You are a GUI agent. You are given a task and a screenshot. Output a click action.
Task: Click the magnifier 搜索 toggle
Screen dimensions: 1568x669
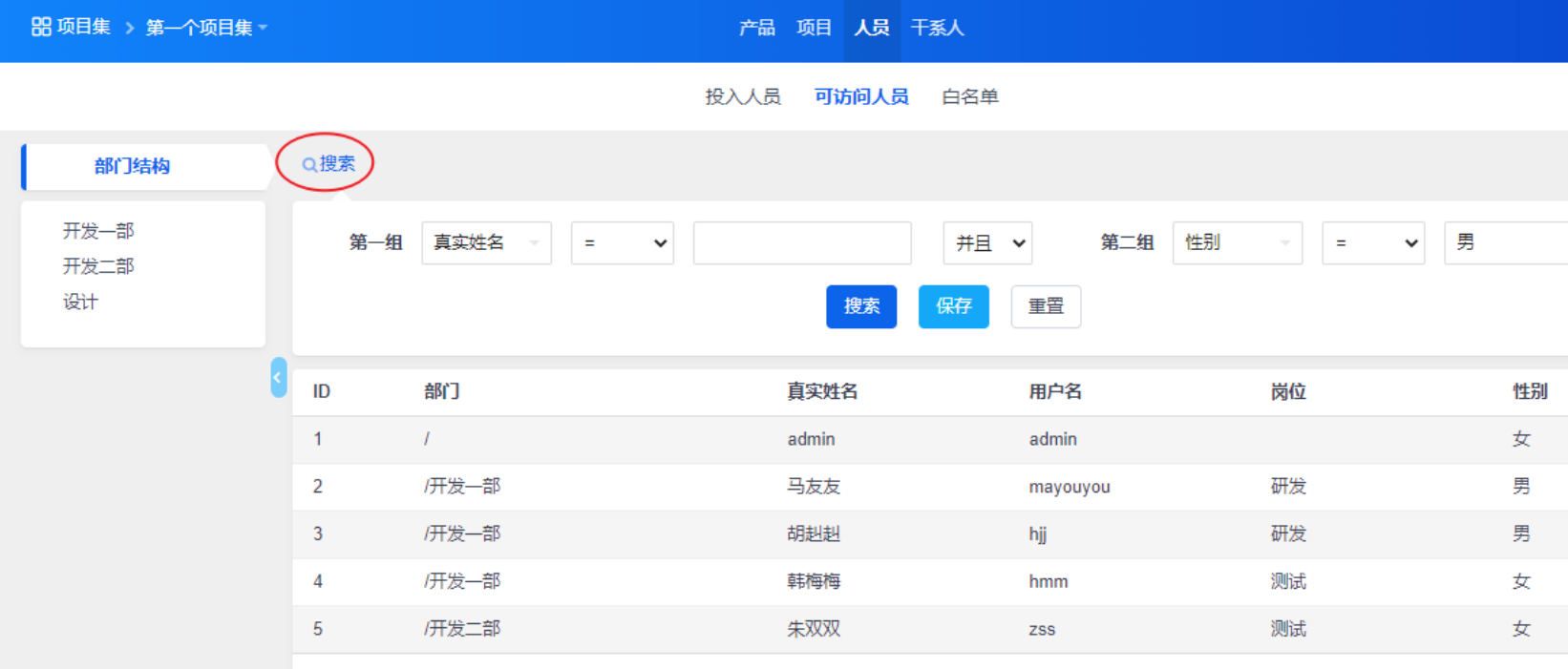[328, 164]
